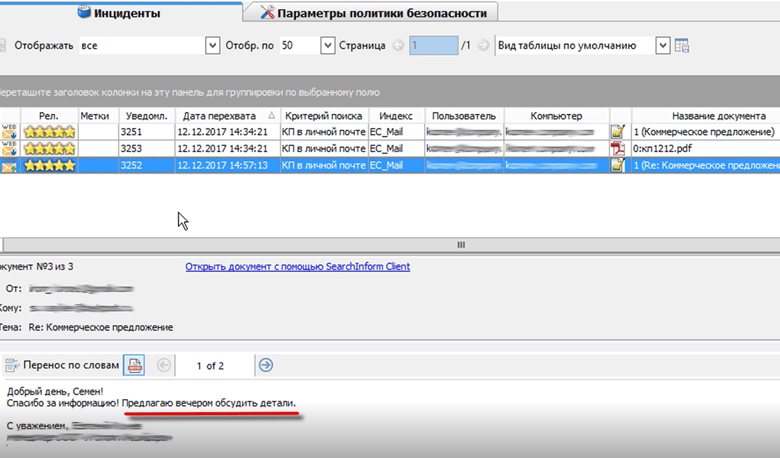This screenshot has width=780, height=458.
Task: Toggle Перенос по словам word wrap
Action: pos(62,366)
